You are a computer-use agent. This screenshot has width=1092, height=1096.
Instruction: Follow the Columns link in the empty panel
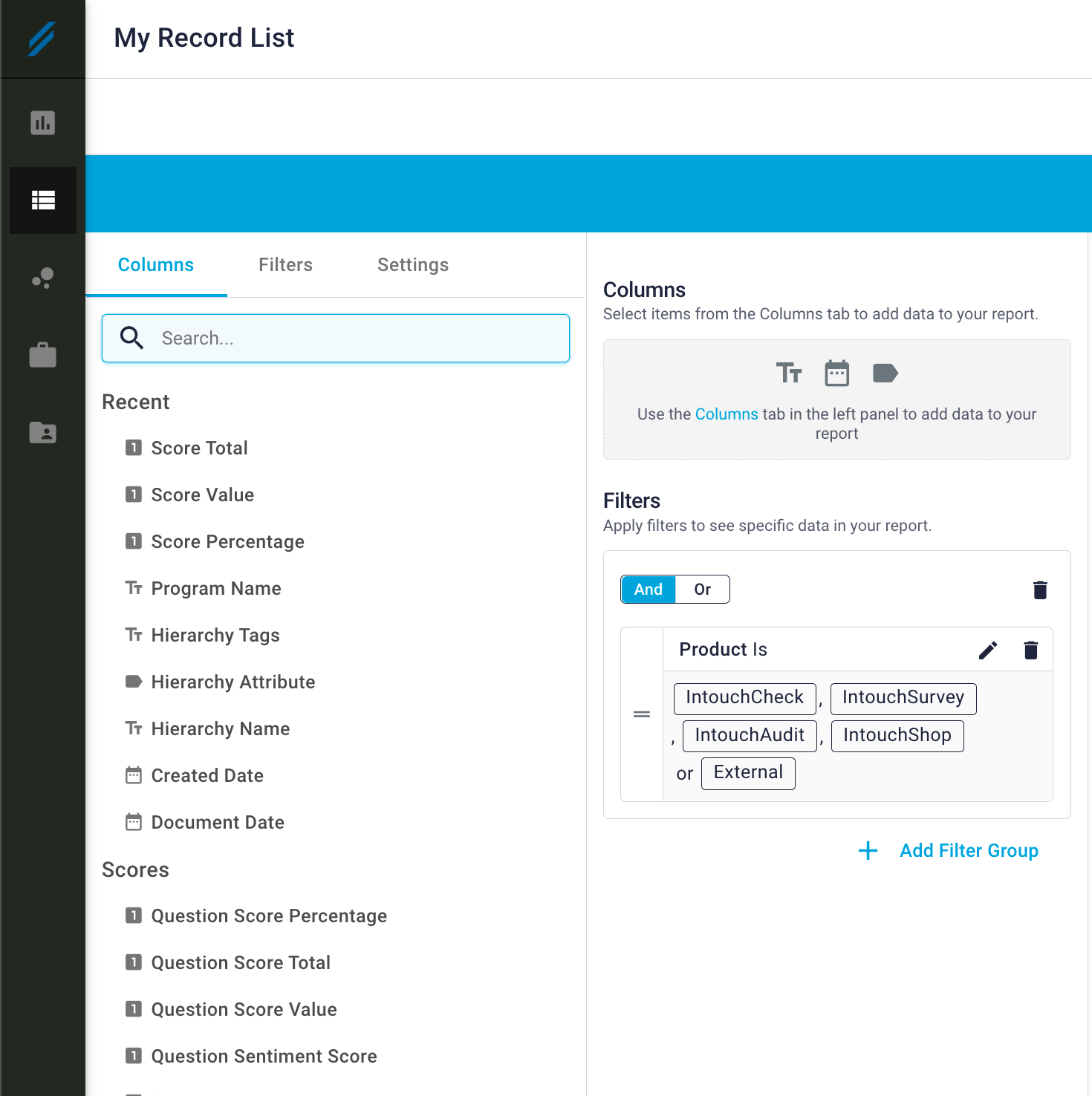pos(726,414)
